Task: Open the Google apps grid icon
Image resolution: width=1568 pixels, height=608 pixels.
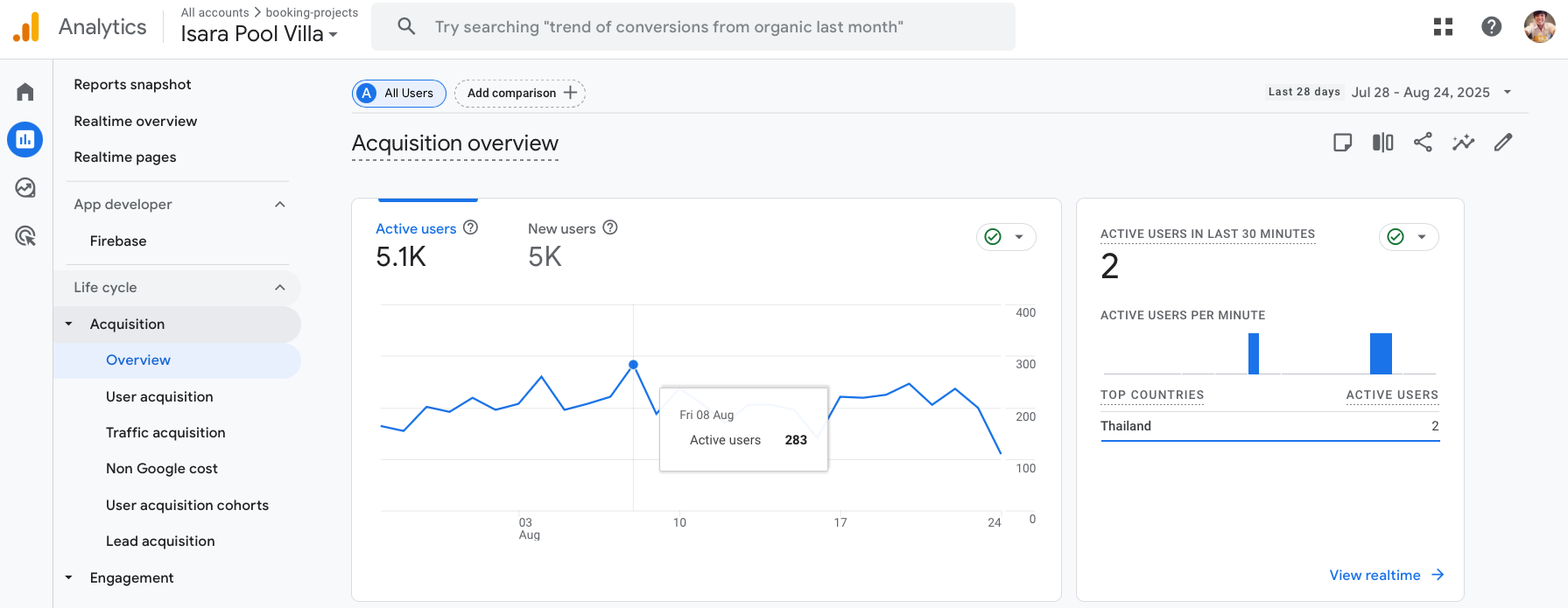Action: 1443,27
